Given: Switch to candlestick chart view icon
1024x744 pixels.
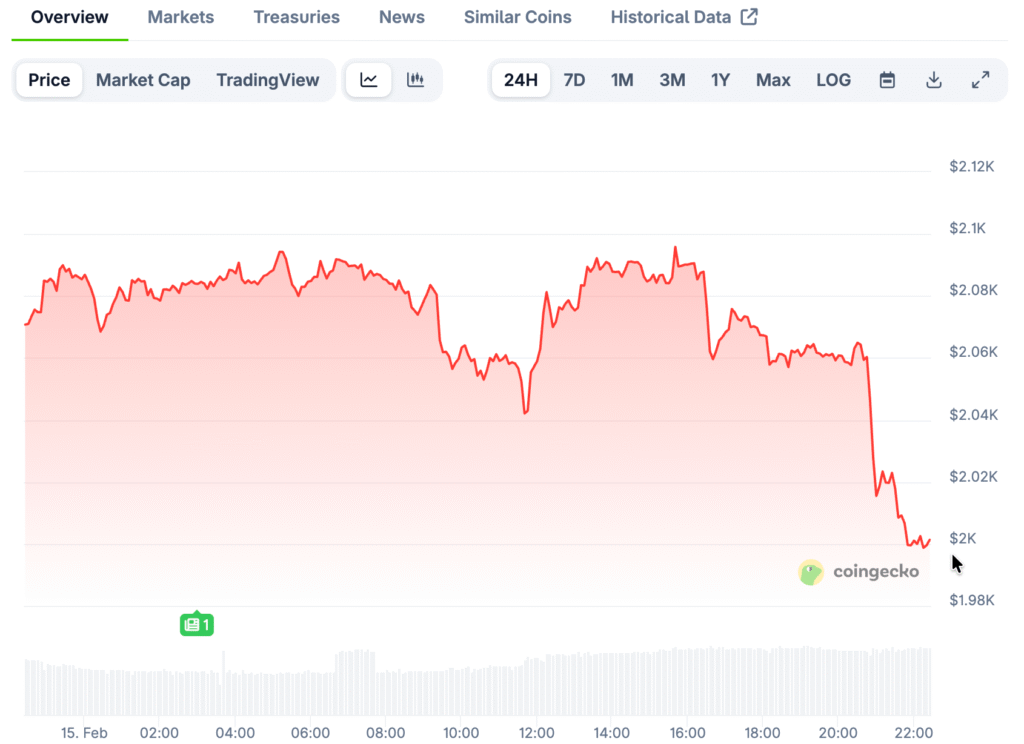Looking at the screenshot, I should (416, 80).
